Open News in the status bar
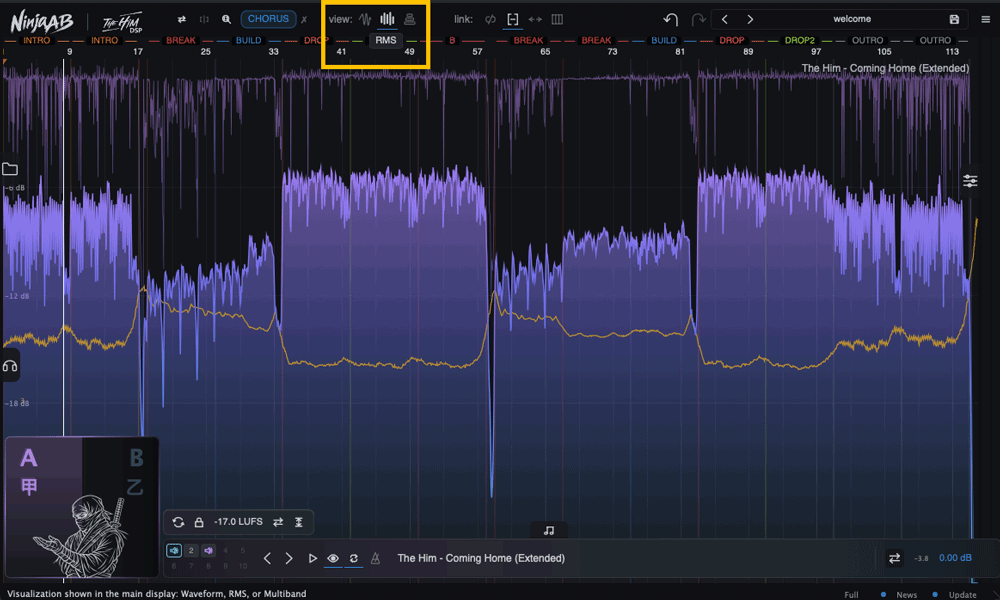 pos(906,594)
